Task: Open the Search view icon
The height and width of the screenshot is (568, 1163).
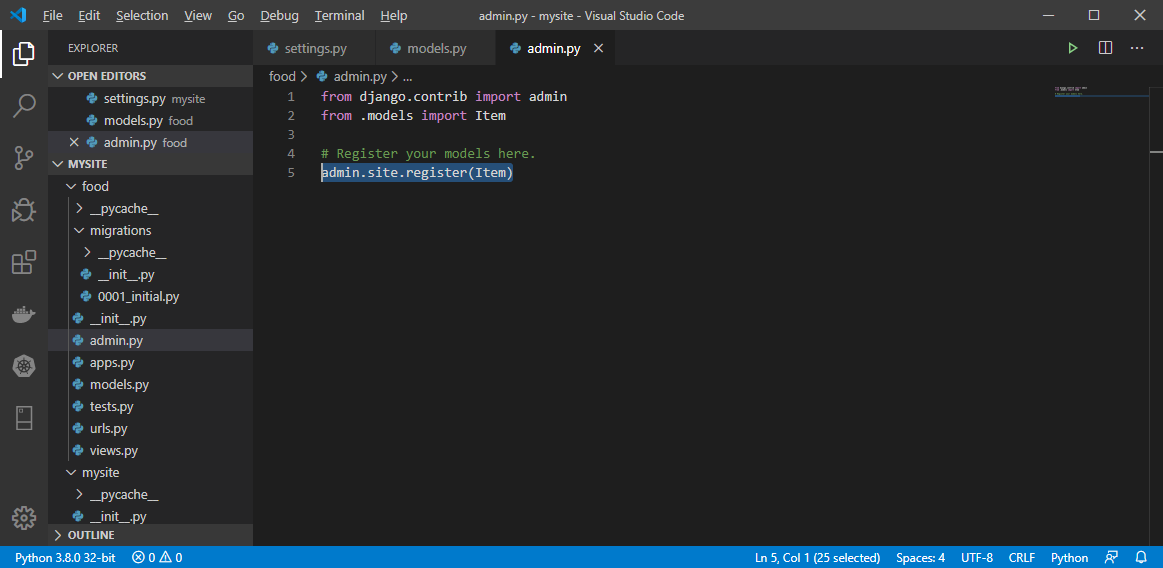Action: [24, 105]
